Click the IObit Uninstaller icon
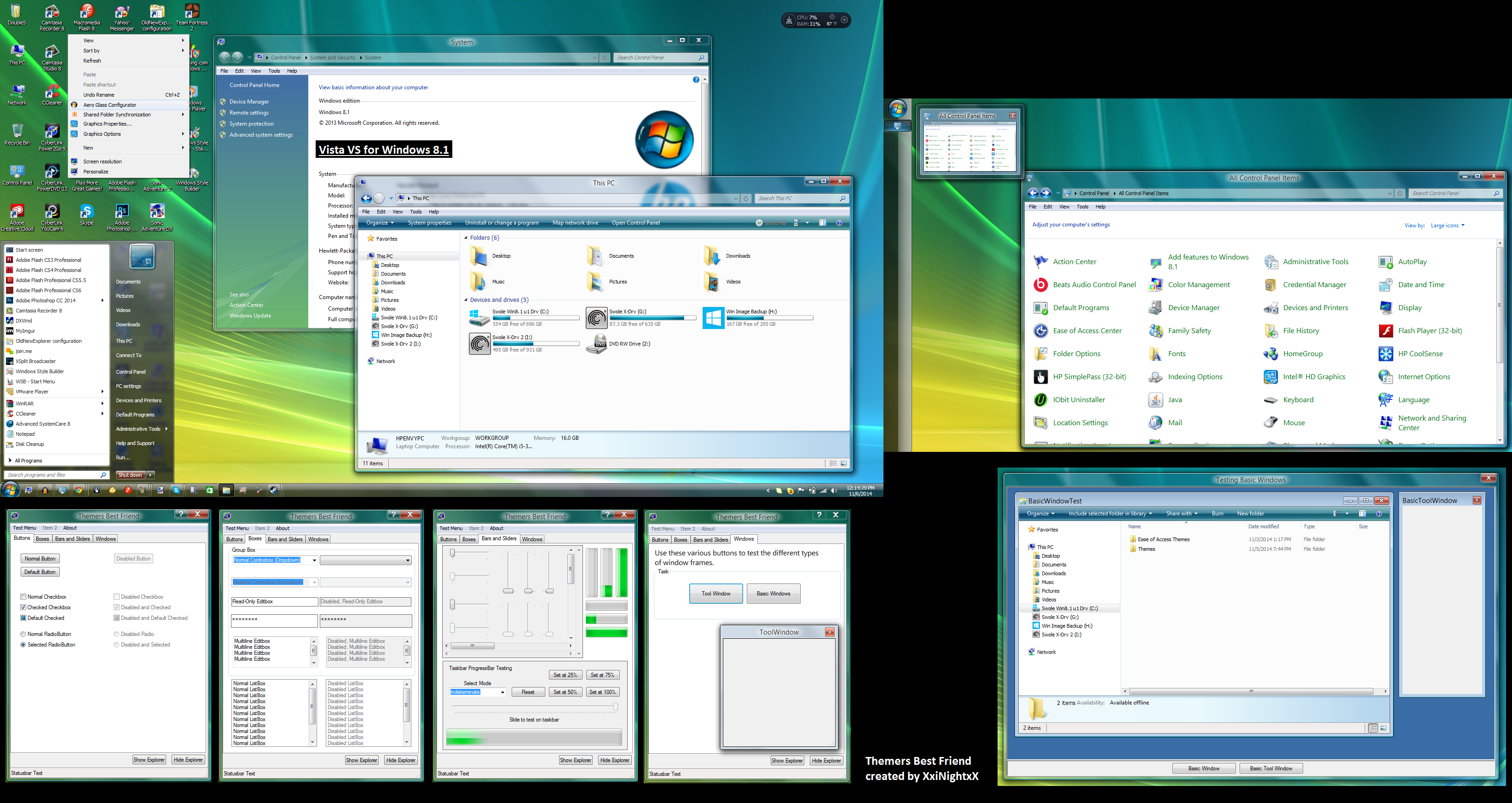1512x803 pixels. [x=1041, y=400]
